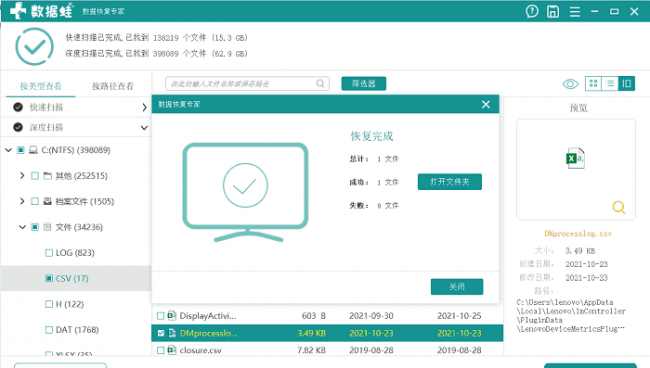Check the 档案文件 (1505) checkbox

(x=35, y=201)
